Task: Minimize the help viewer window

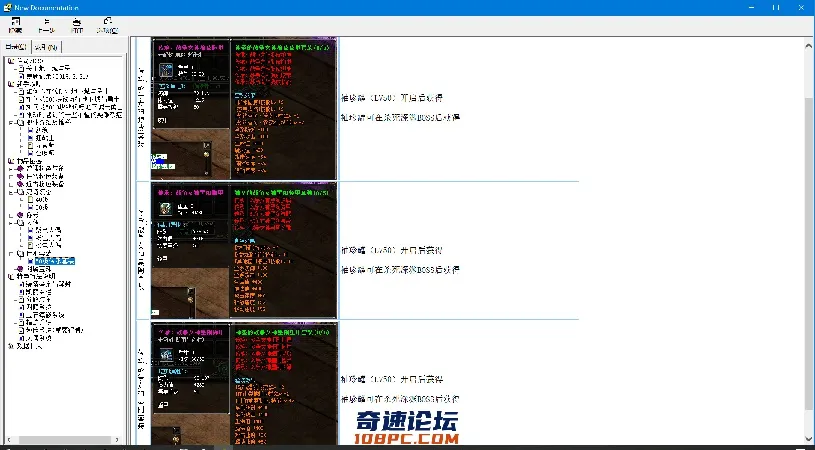Action: (x=752, y=8)
